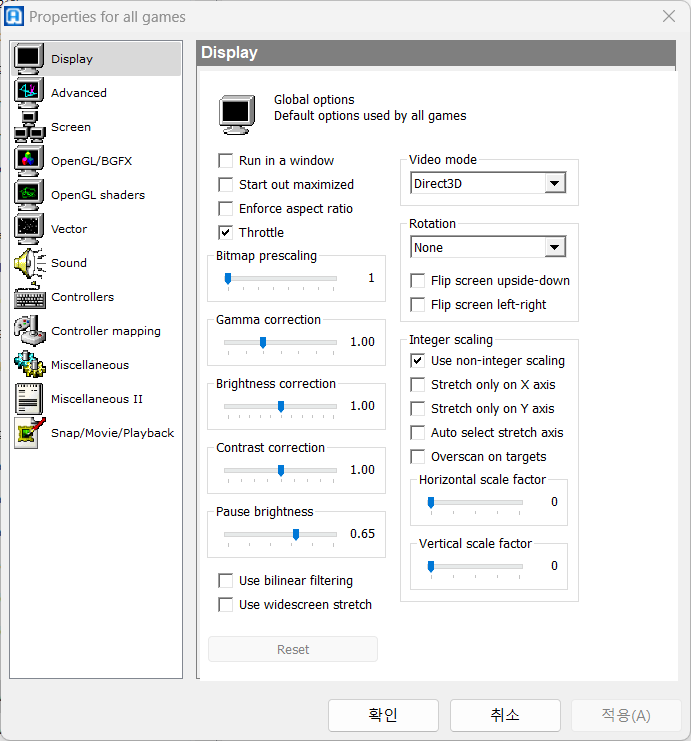Open the Miscellaneous II page

click(97, 399)
